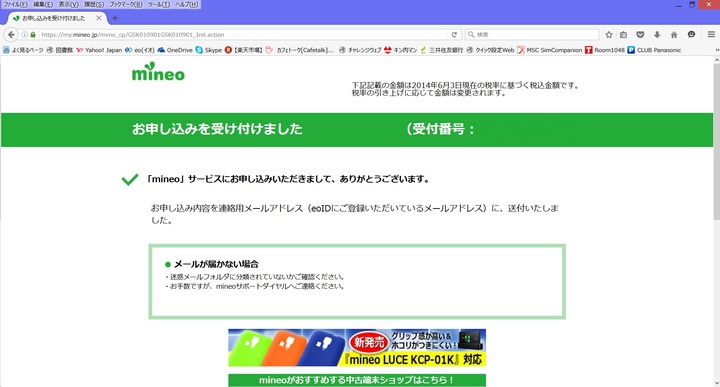The height and width of the screenshot is (387, 720).
Task: Go to the home page icon
Action: [674, 34]
